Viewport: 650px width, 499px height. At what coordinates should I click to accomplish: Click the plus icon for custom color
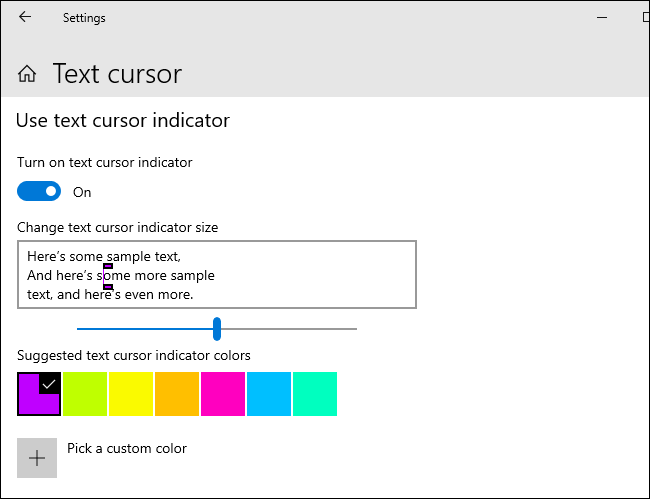pos(37,458)
